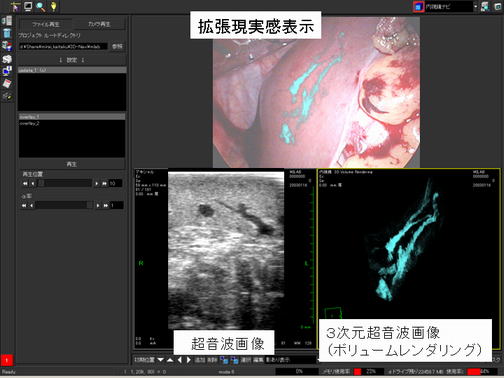Click the up triangle in bottom toolbar
This screenshot has width=504, height=378.
coord(170,360)
